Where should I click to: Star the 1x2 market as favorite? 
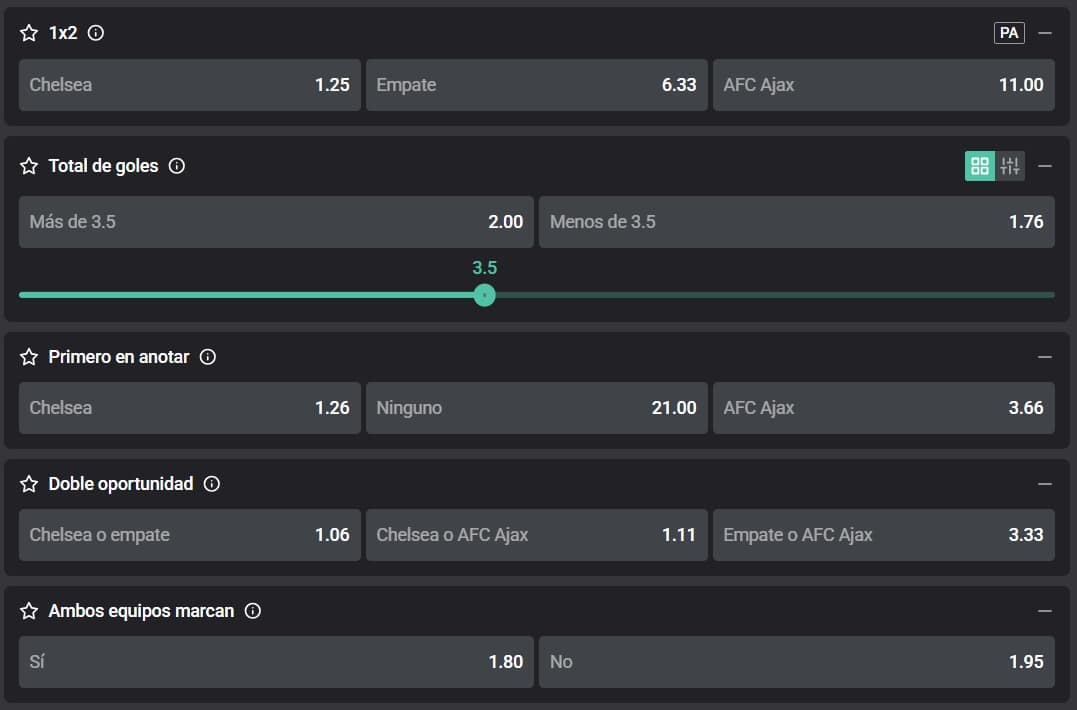click(x=29, y=33)
